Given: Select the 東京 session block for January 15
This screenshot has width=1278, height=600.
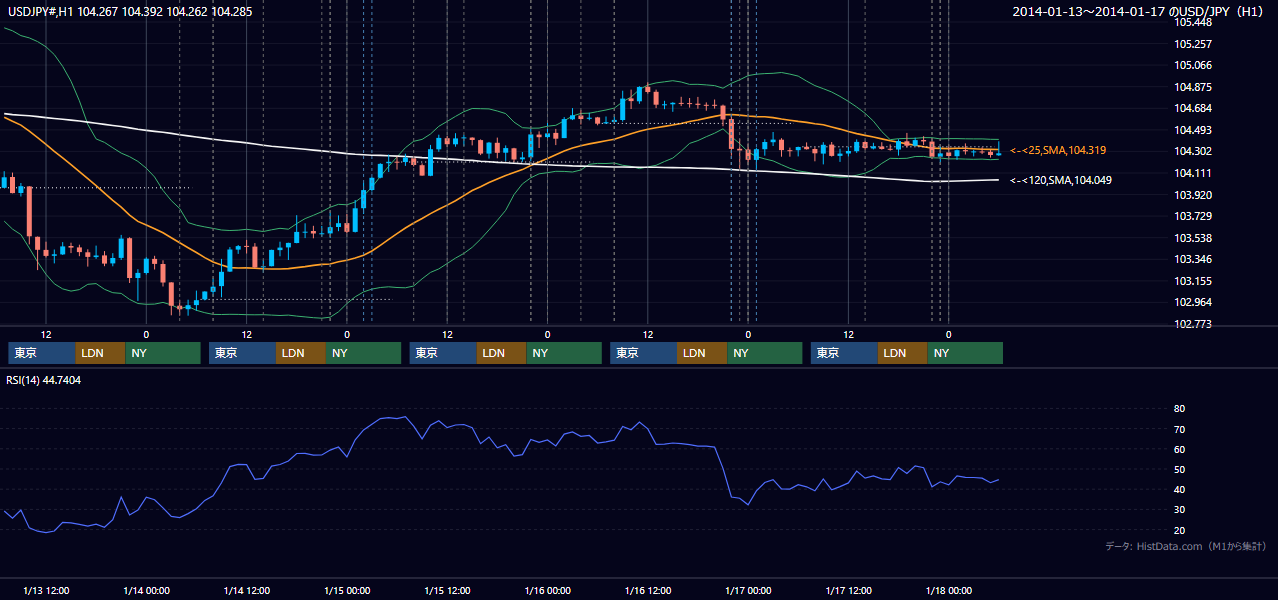Looking at the screenshot, I should point(443,353).
